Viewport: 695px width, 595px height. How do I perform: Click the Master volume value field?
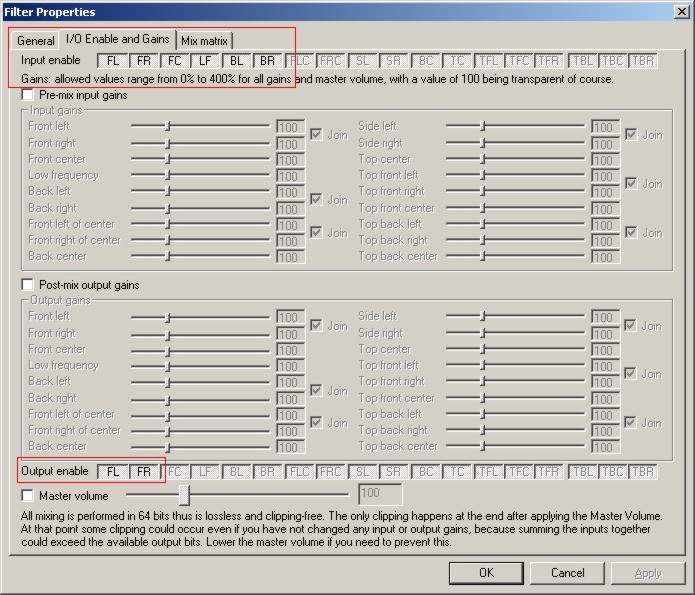379,494
